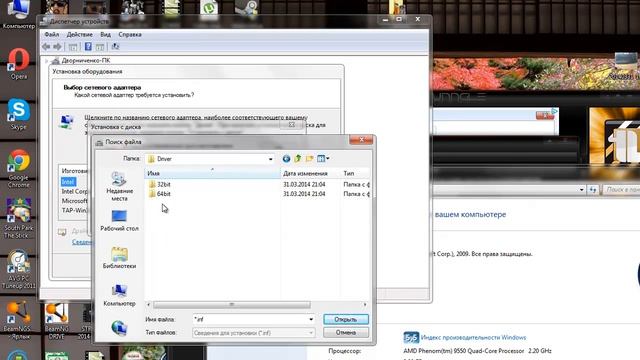
Task: Open the AVG PC Tuneup 2011 shortcut
Action: click(19, 269)
